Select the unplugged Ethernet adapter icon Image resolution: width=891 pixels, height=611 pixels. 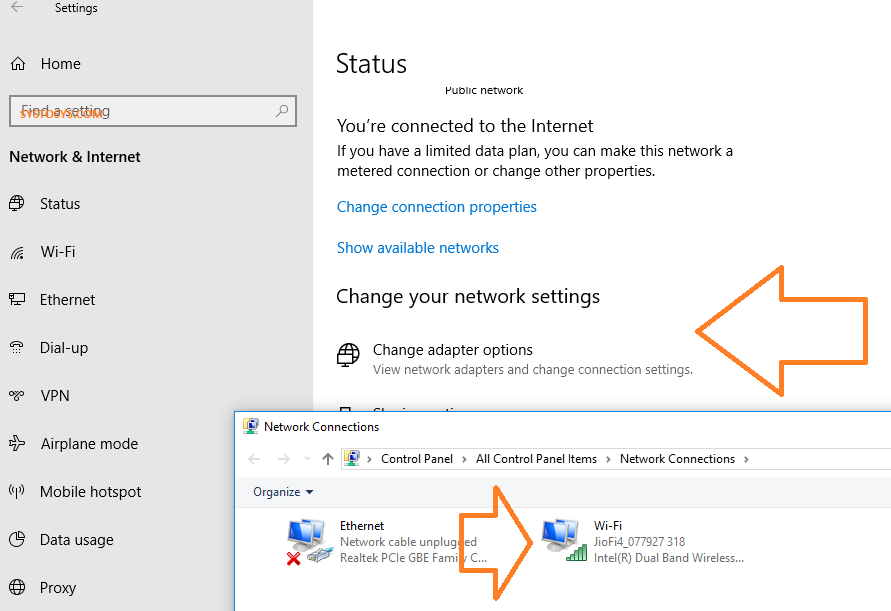click(308, 541)
